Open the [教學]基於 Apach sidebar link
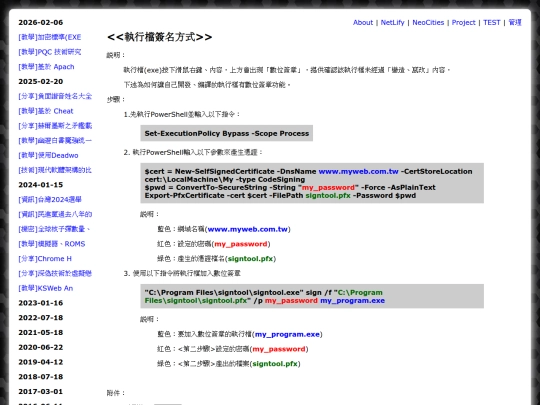The height and width of the screenshot is (405, 540). coord(46,67)
